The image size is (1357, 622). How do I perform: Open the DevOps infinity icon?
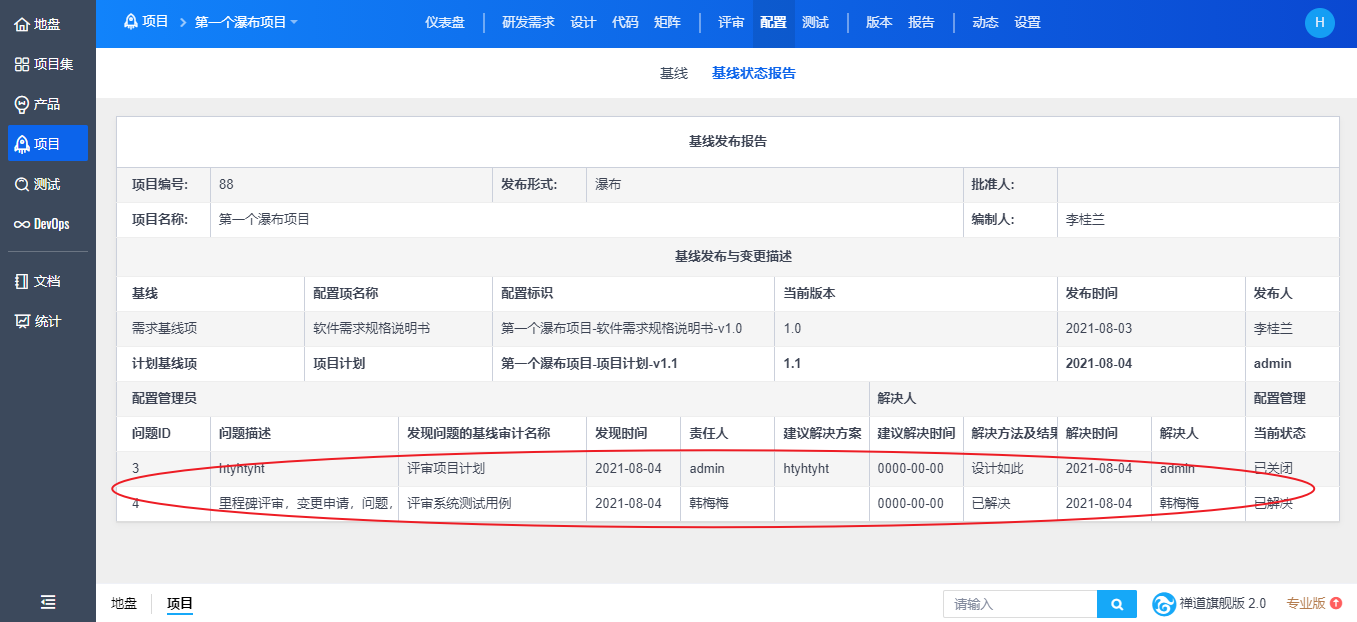pyautogui.click(x=22, y=224)
